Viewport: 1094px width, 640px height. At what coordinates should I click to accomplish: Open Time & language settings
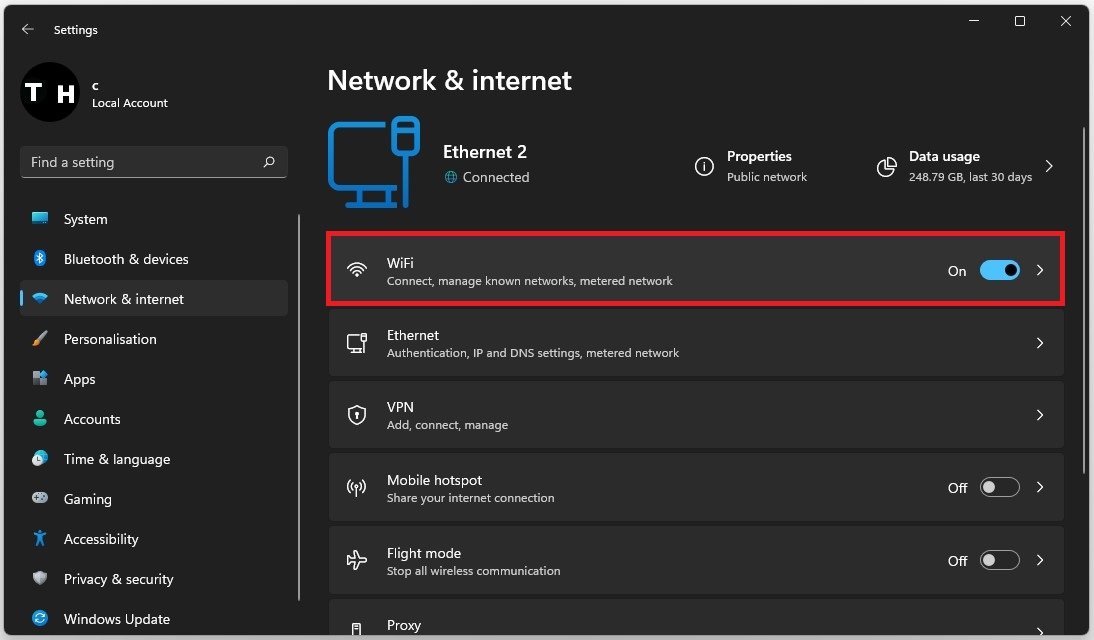coord(116,459)
